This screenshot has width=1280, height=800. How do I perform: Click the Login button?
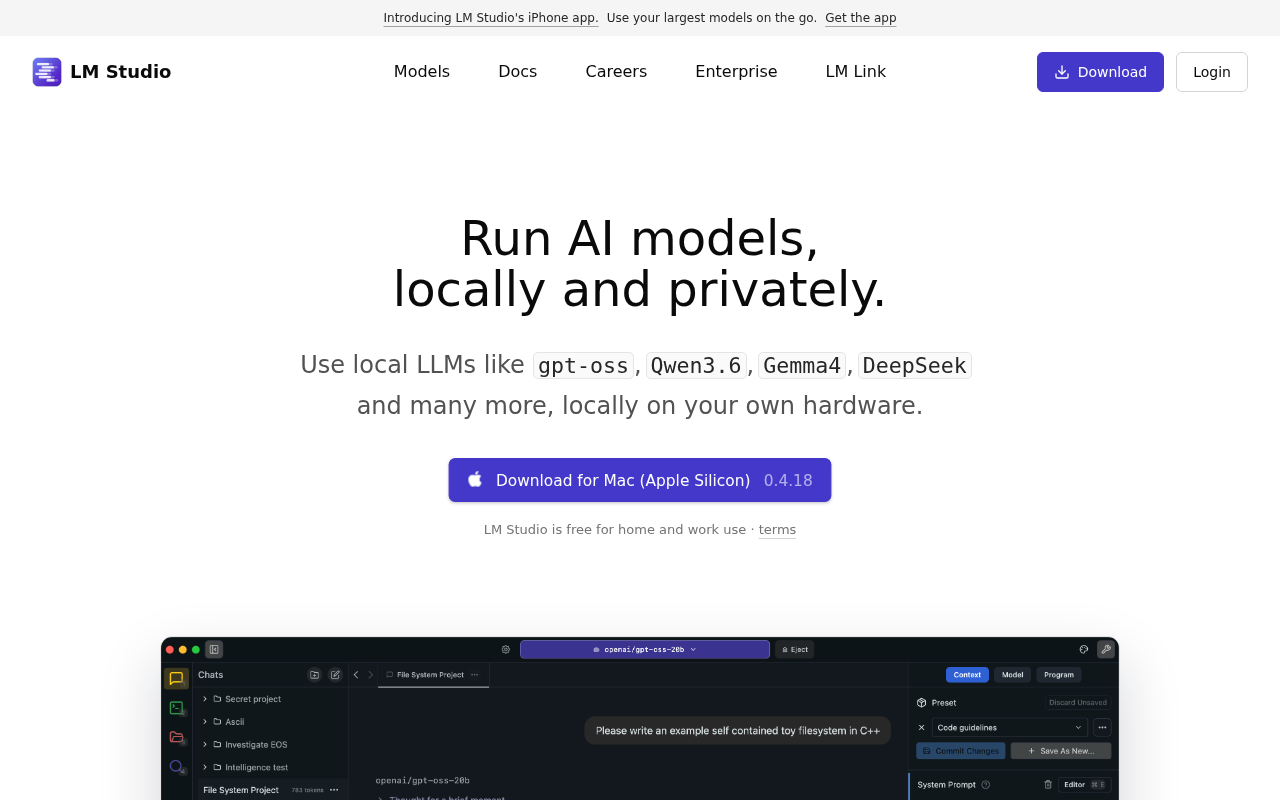(x=1212, y=72)
